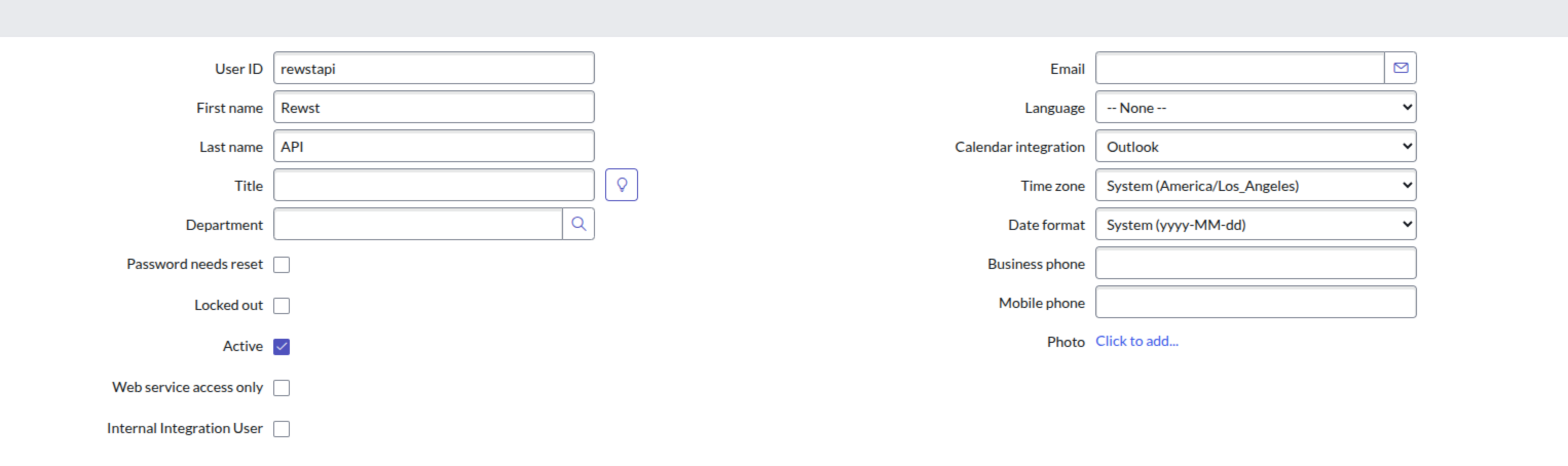This screenshot has width=1568, height=466.
Task: Toggle the Locked out checkbox
Action: tap(281, 305)
